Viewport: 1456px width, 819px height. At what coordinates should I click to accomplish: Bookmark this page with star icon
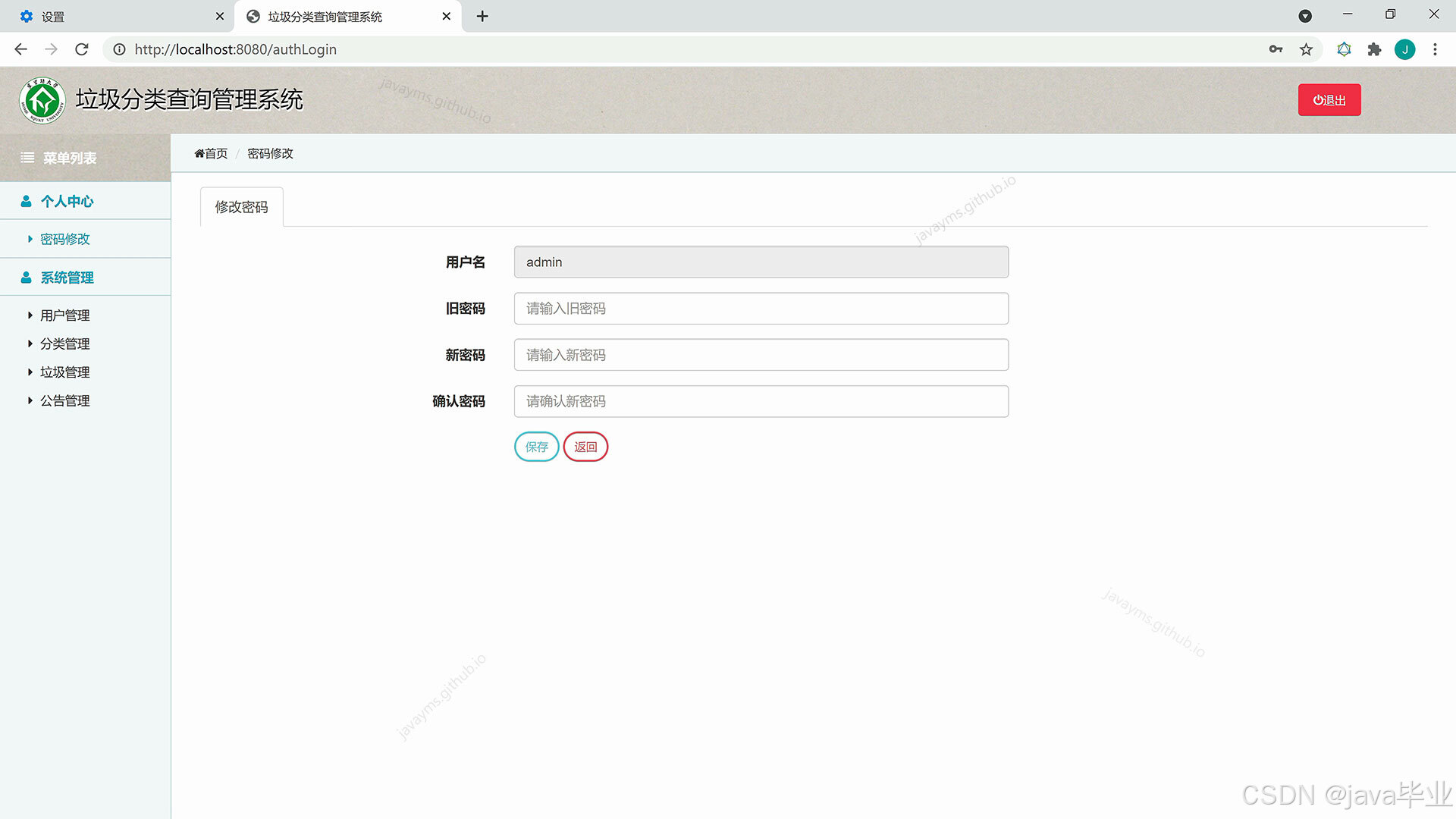1306,49
